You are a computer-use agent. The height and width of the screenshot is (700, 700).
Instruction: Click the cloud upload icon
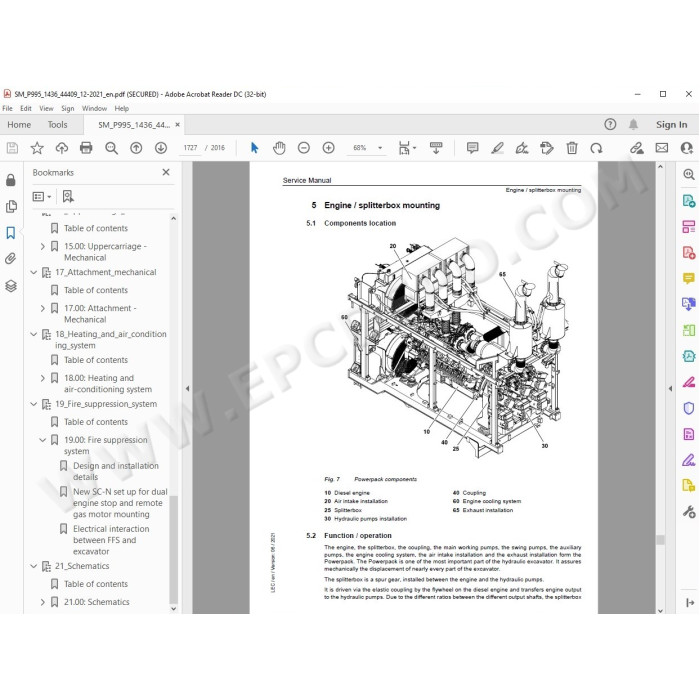pyautogui.click(x=62, y=148)
